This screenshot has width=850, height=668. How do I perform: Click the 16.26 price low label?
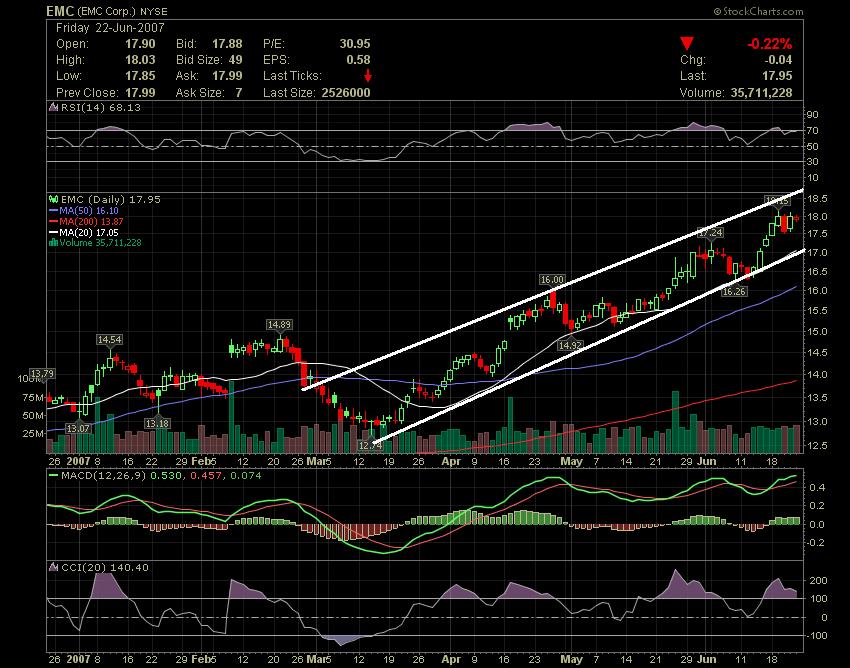[734, 291]
